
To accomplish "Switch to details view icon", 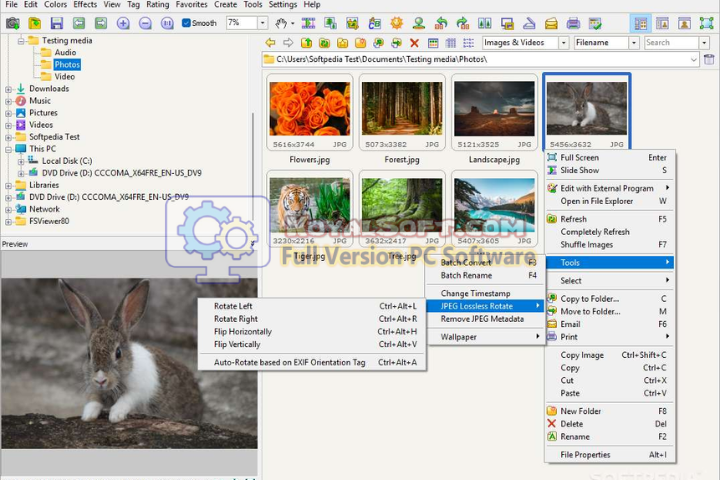I will click(451, 43).
